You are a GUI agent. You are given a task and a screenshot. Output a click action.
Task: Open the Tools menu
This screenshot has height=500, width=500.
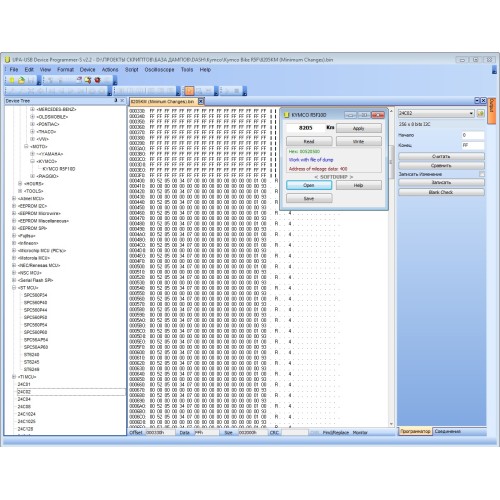tap(187, 70)
